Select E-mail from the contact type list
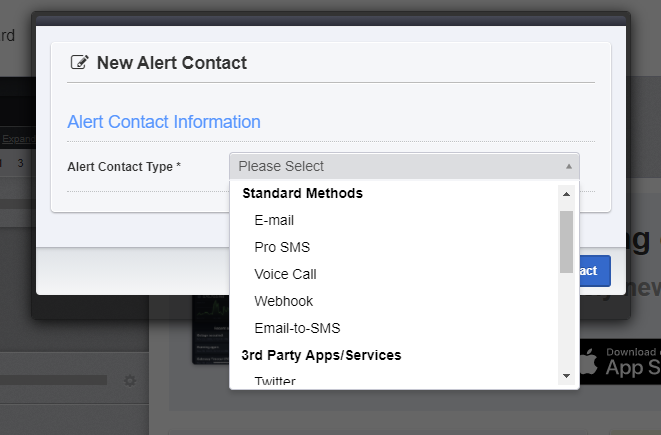 [x=274, y=220]
